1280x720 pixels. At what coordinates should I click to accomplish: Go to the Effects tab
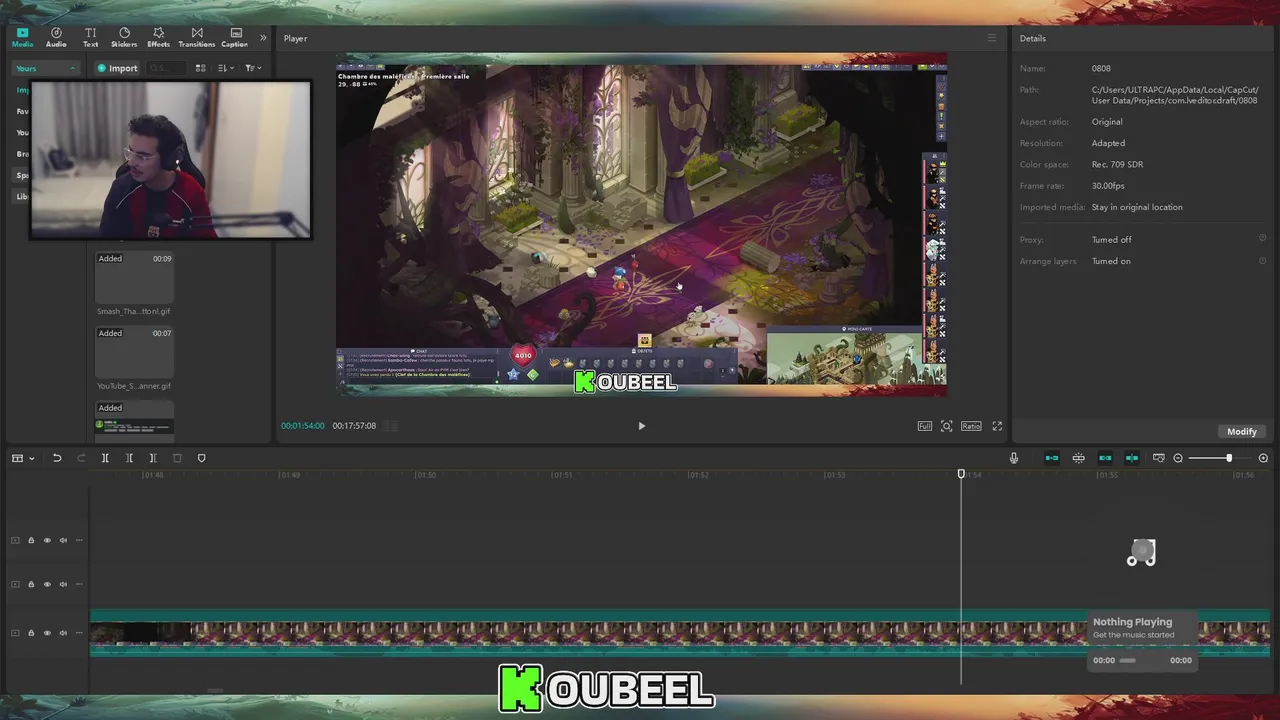point(158,38)
